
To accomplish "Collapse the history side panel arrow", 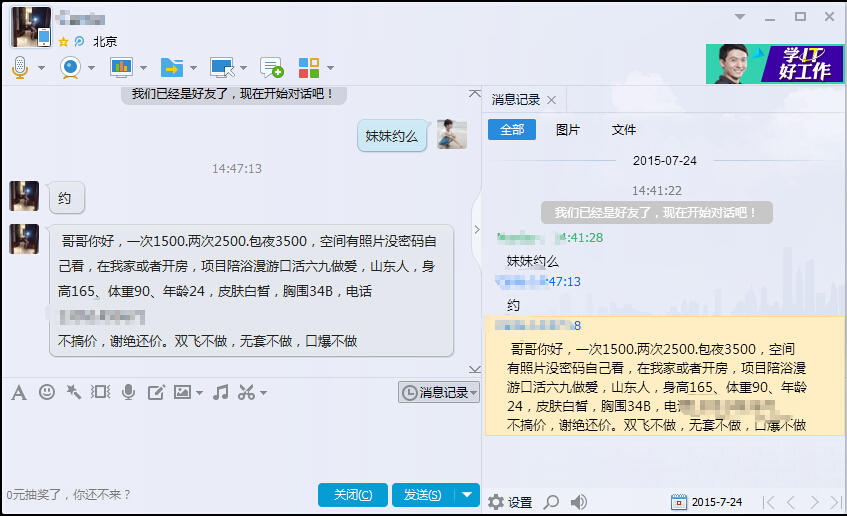I will coord(476,230).
